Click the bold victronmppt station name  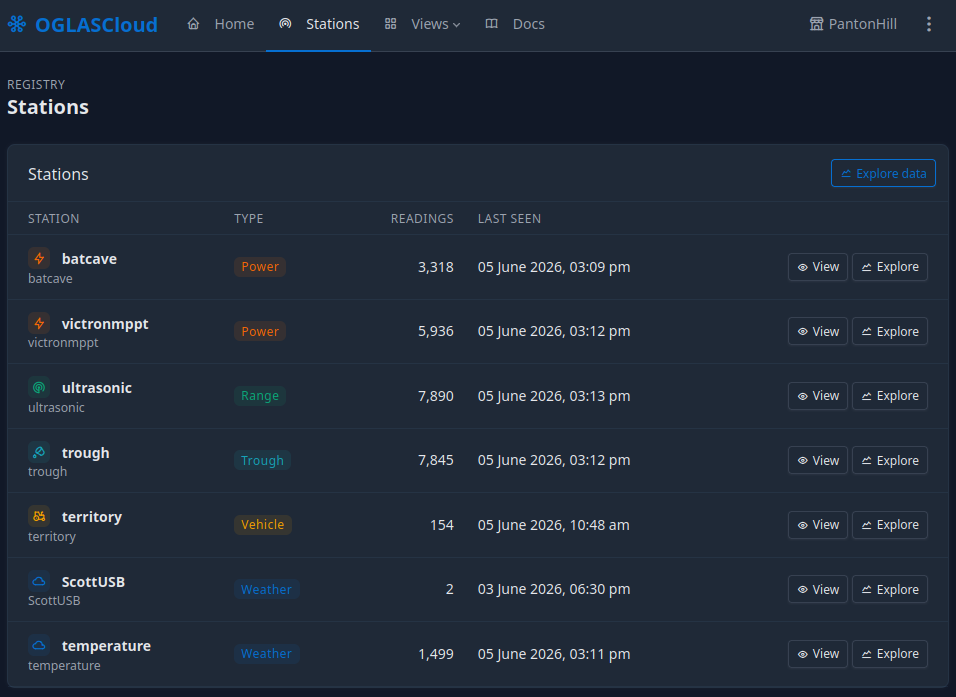[x=105, y=324]
